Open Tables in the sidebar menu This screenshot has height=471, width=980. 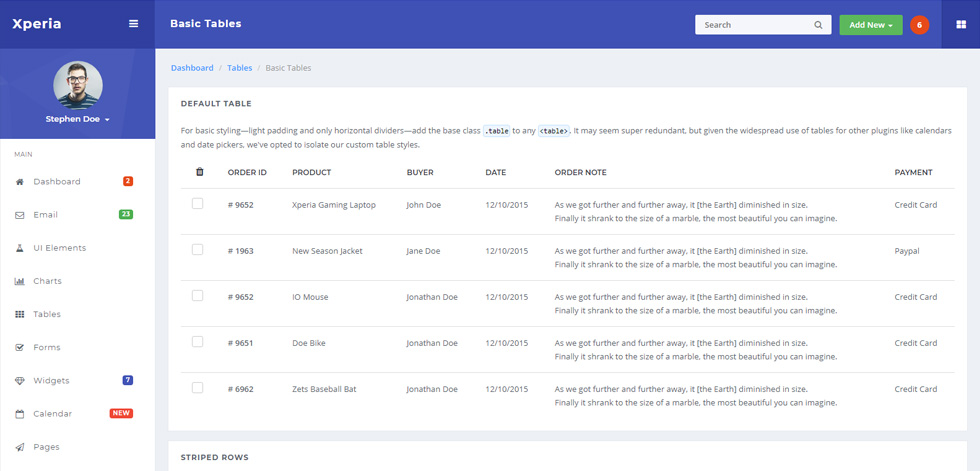click(x=47, y=314)
